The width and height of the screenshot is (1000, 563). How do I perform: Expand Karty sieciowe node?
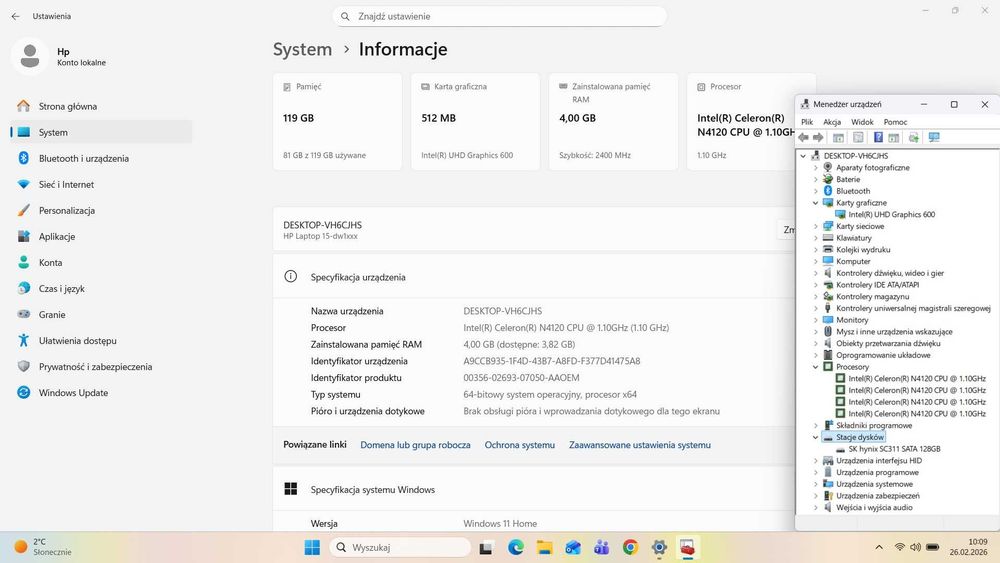[x=815, y=226]
